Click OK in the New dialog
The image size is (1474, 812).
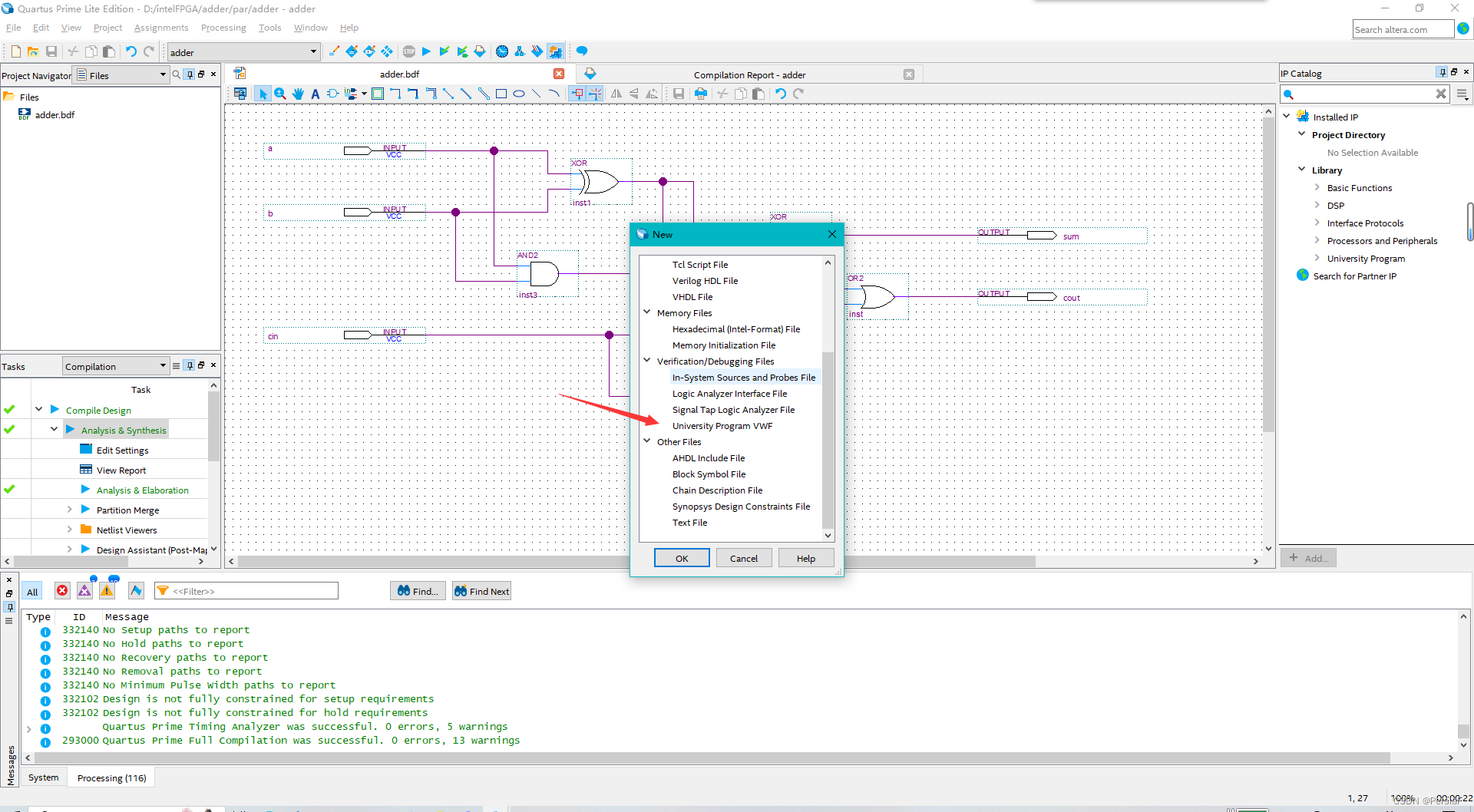pos(682,558)
